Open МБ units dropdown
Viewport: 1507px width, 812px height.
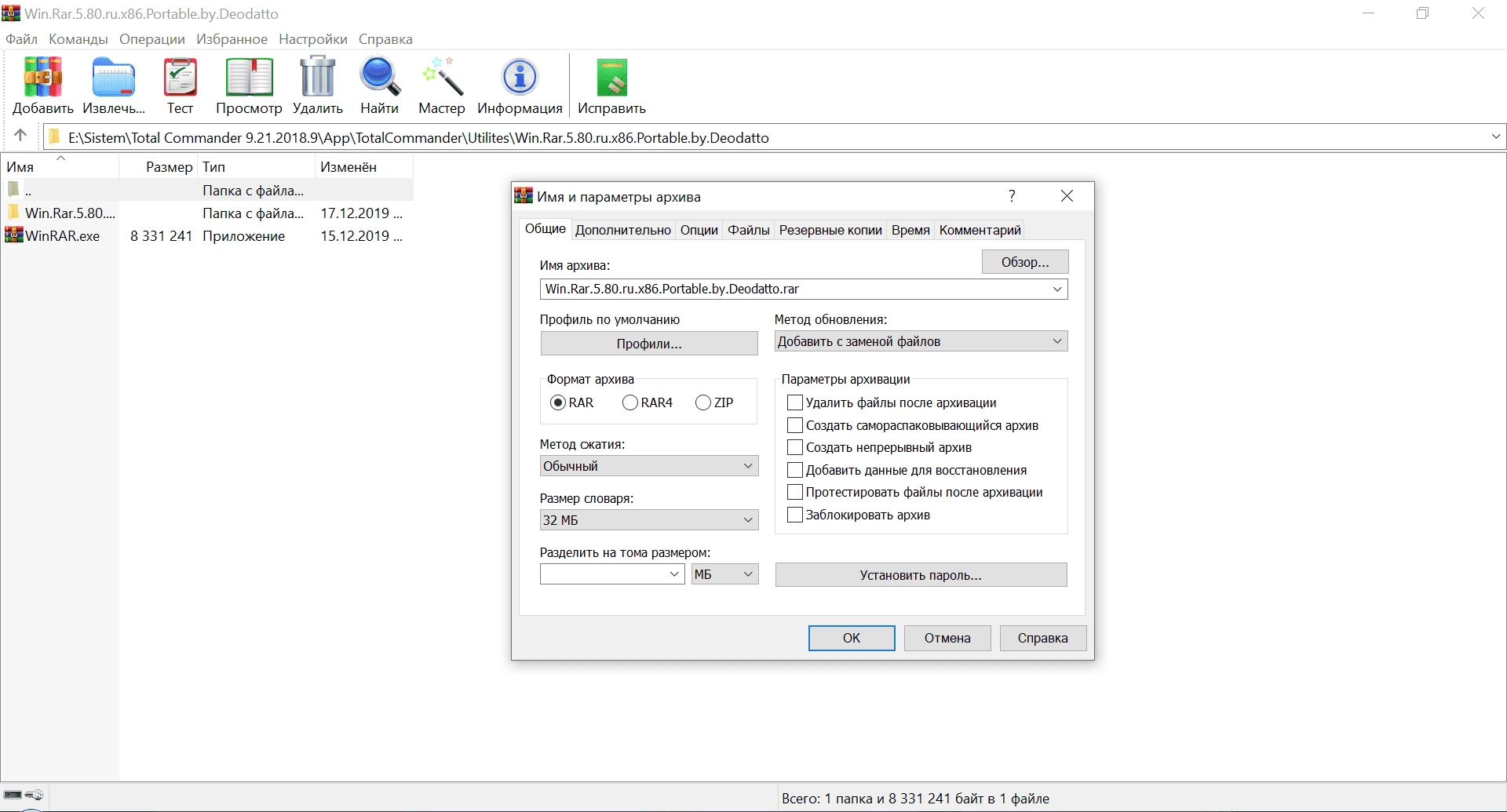(x=724, y=574)
